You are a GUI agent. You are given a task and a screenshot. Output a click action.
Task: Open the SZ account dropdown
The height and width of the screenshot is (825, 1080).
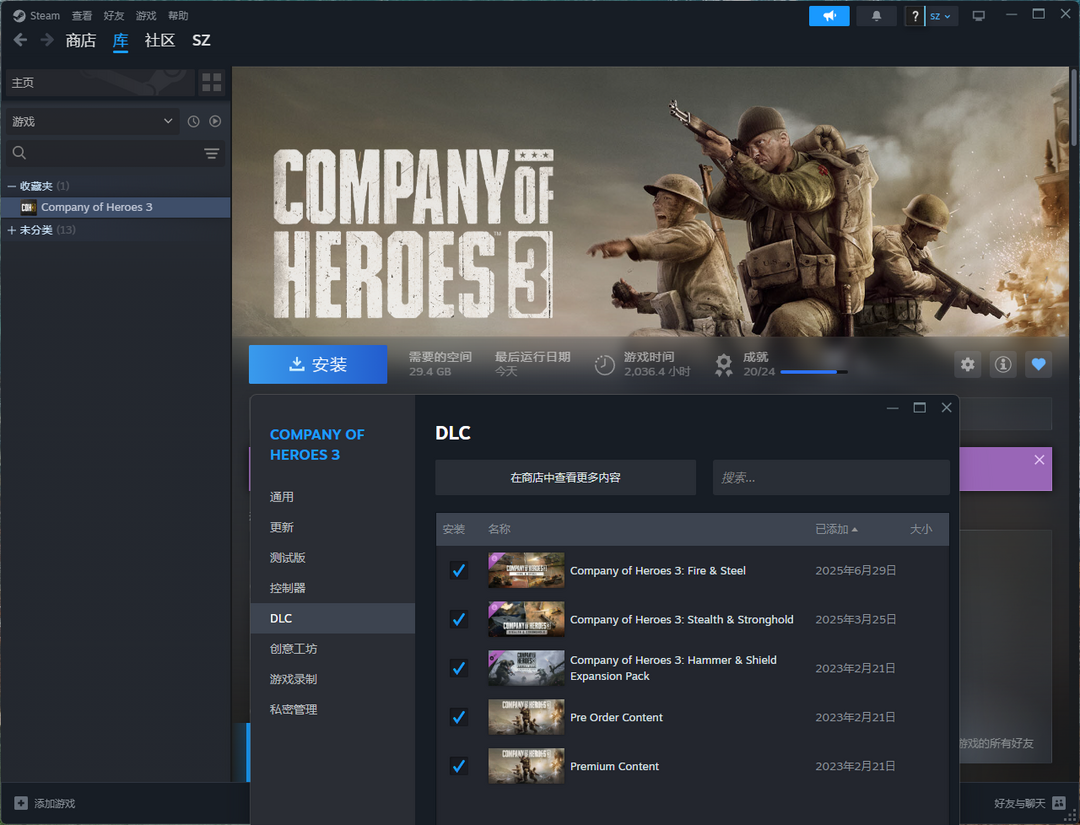[940, 16]
